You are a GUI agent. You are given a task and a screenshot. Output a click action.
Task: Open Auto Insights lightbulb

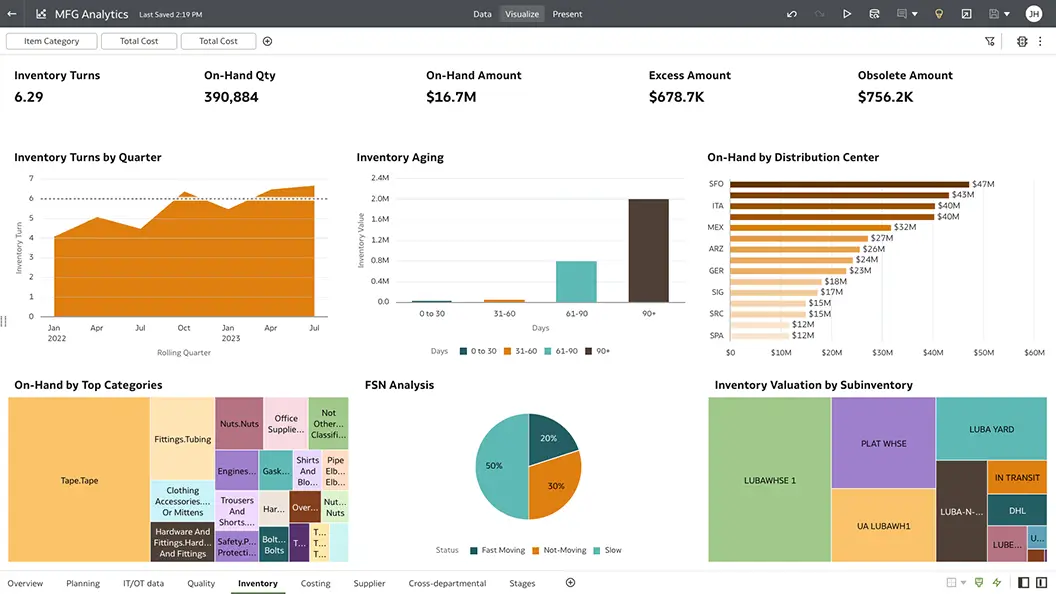(x=938, y=14)
